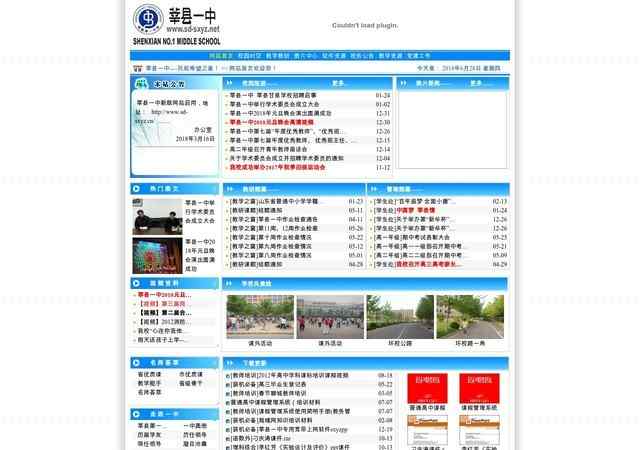The width and height of the screenshot is (640, 450).
Task: Click the 省优质课 link under 名师荟萃
Action: pyautogui.click(x=149, y=375)
